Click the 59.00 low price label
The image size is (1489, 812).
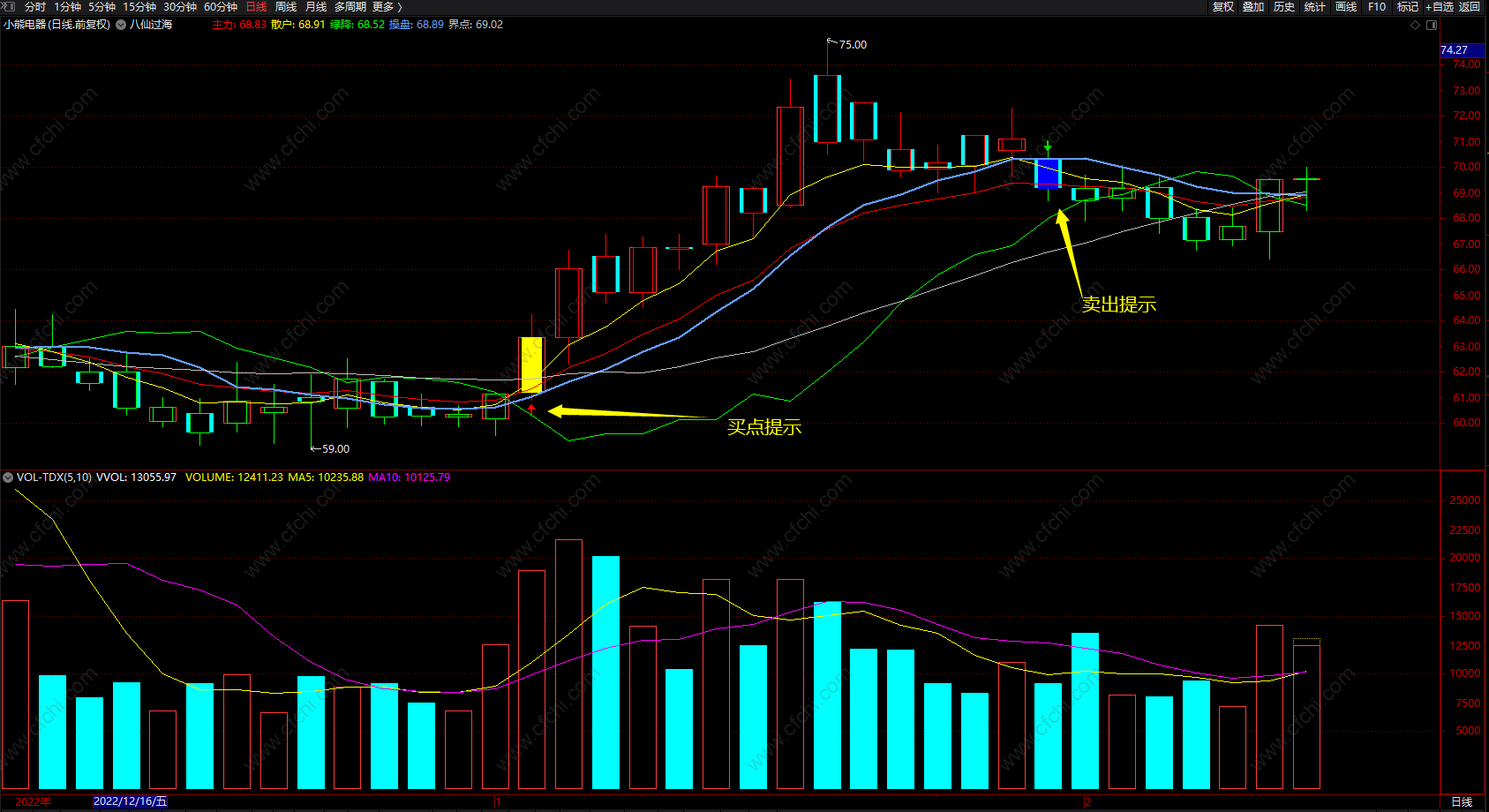click(335, 449)
